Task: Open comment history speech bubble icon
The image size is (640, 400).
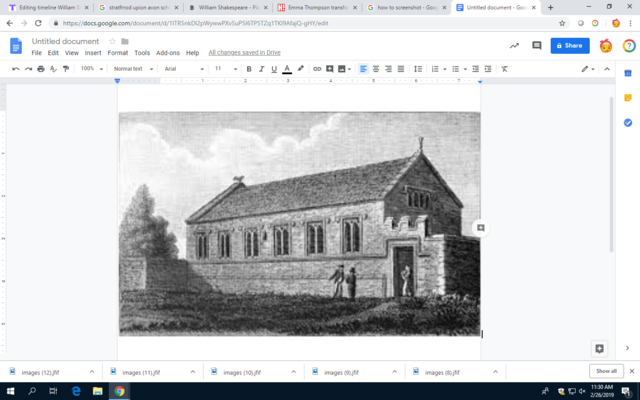Action: pos(536,46)
